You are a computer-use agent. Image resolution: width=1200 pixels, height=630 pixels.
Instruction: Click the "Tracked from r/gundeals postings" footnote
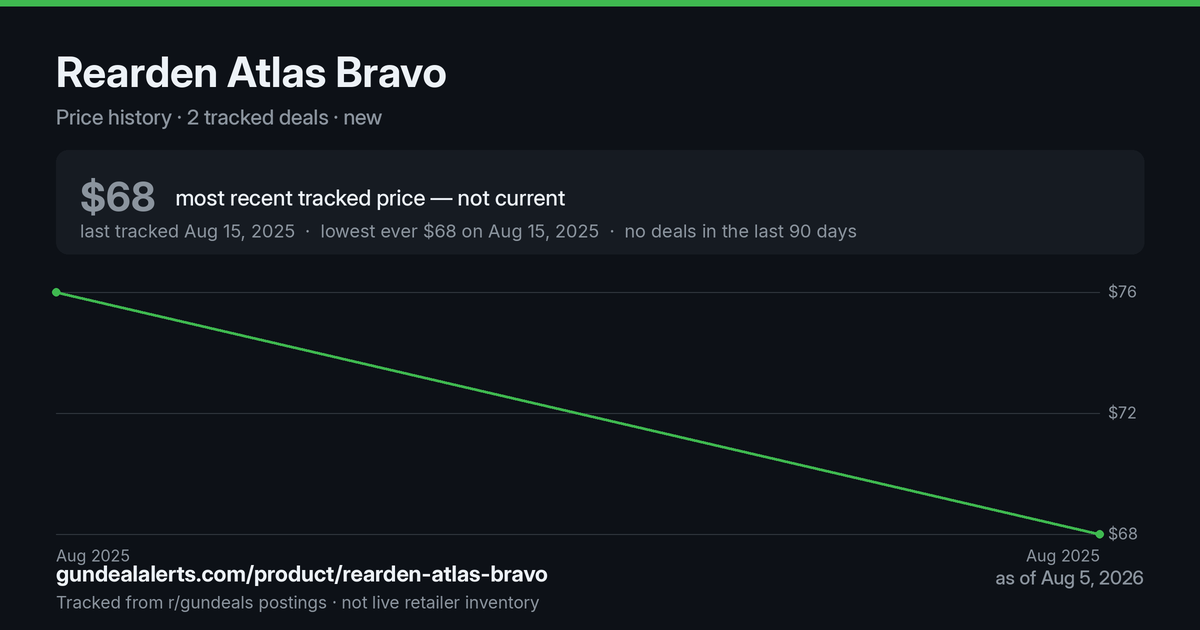click(191, 603)
